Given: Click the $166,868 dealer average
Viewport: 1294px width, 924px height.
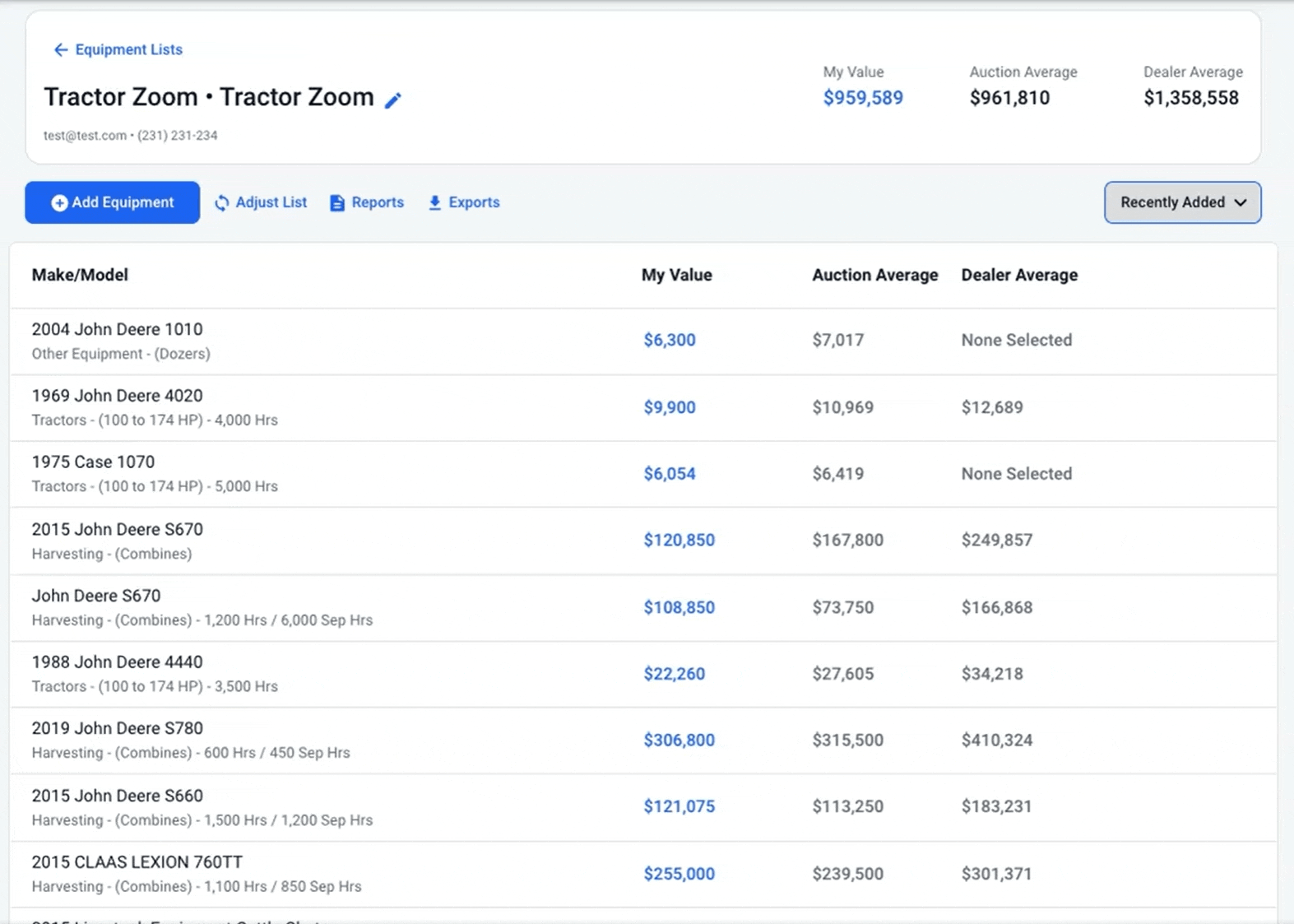Looking at the screenshot, I should pyautogui.click(x=997, y=607).
